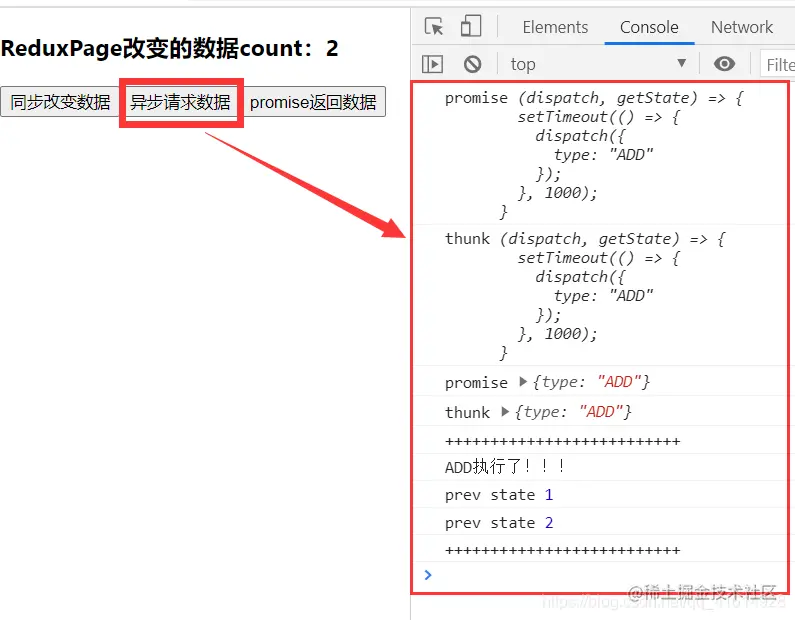Select the 'ADD执行了！！！' log line

(601, 466)
